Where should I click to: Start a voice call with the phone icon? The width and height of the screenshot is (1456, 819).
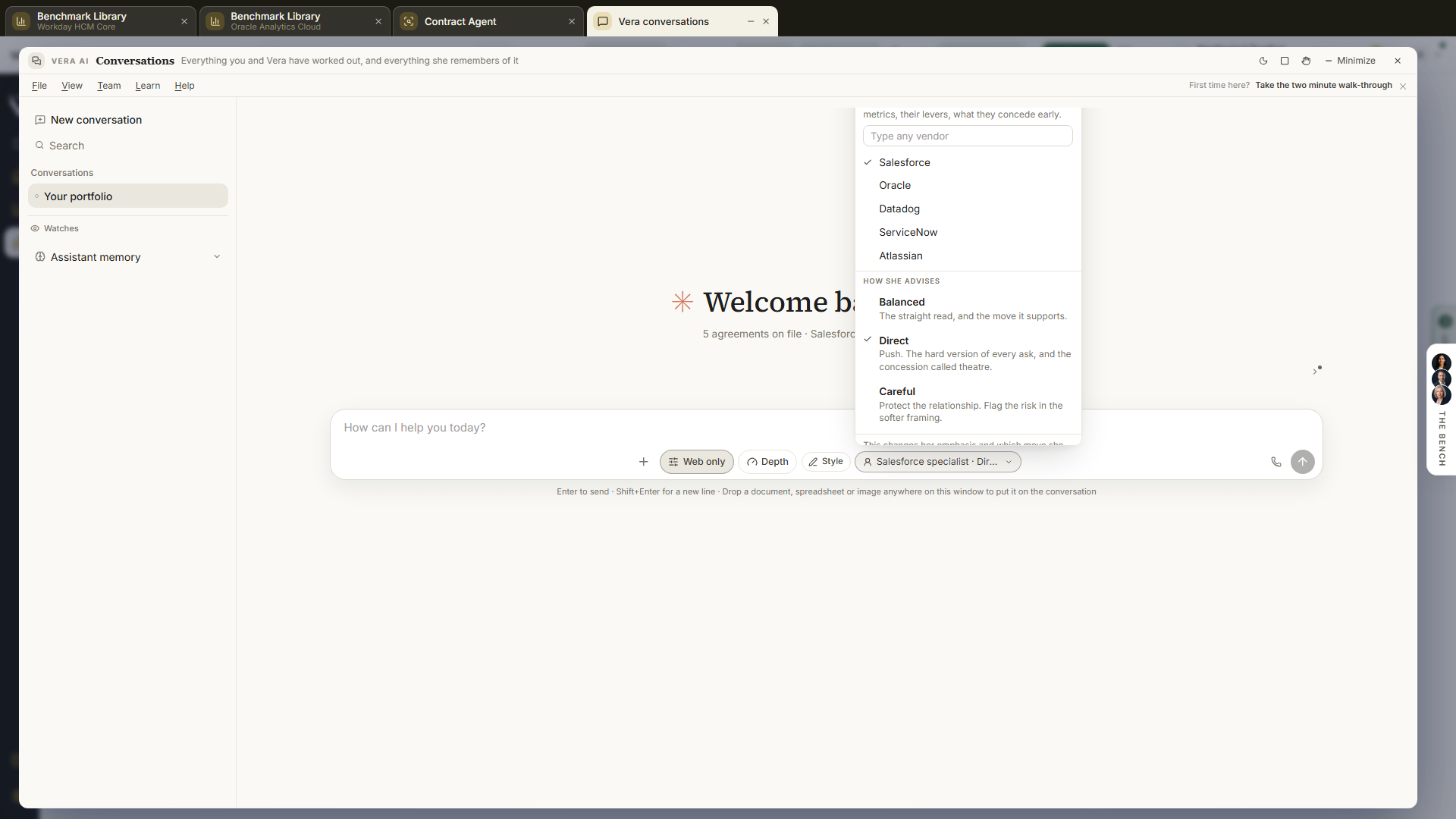pyautogui.click(x=1276, y=462)
